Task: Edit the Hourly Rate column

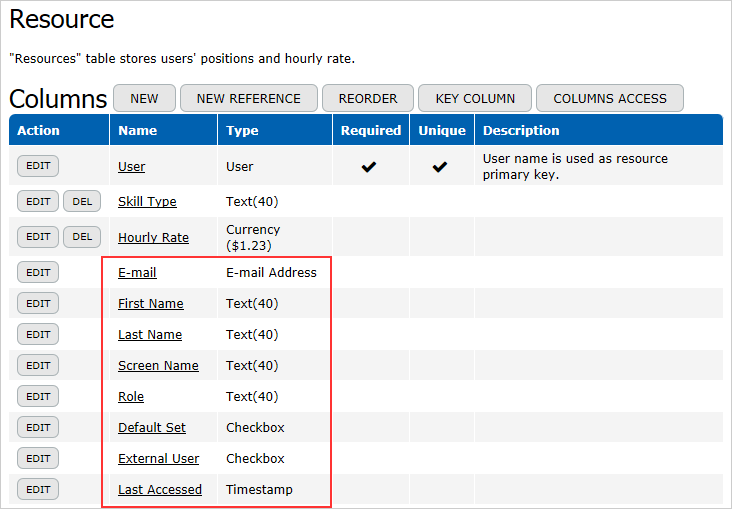Action: click(x=38, y=237)
